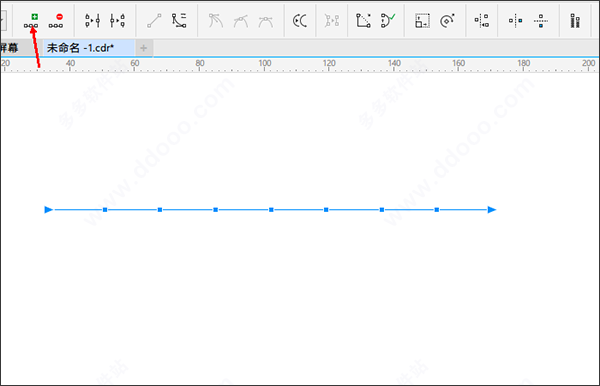Image resolution: width=600 pixels, height=386 pixels.
Task: Click the Add Nodes icon with green plus
Action: tap(31, 21)
